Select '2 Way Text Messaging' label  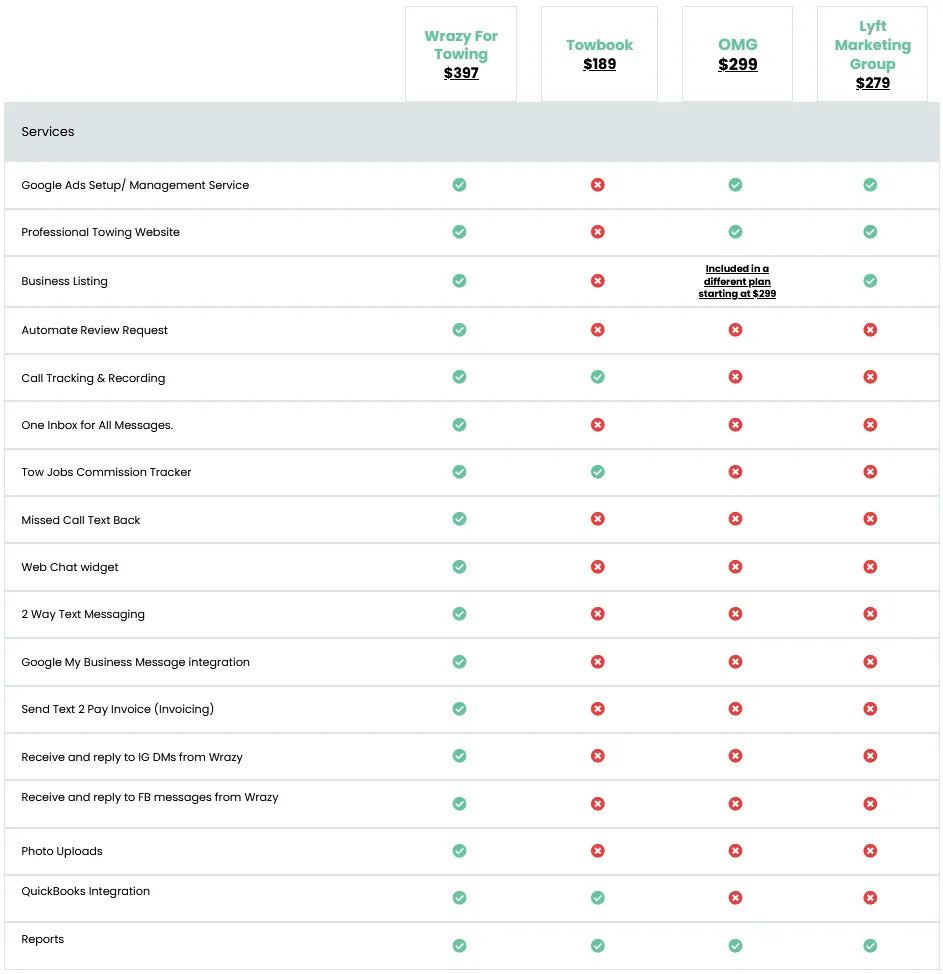pyautogui.click(x=83, y=614)
